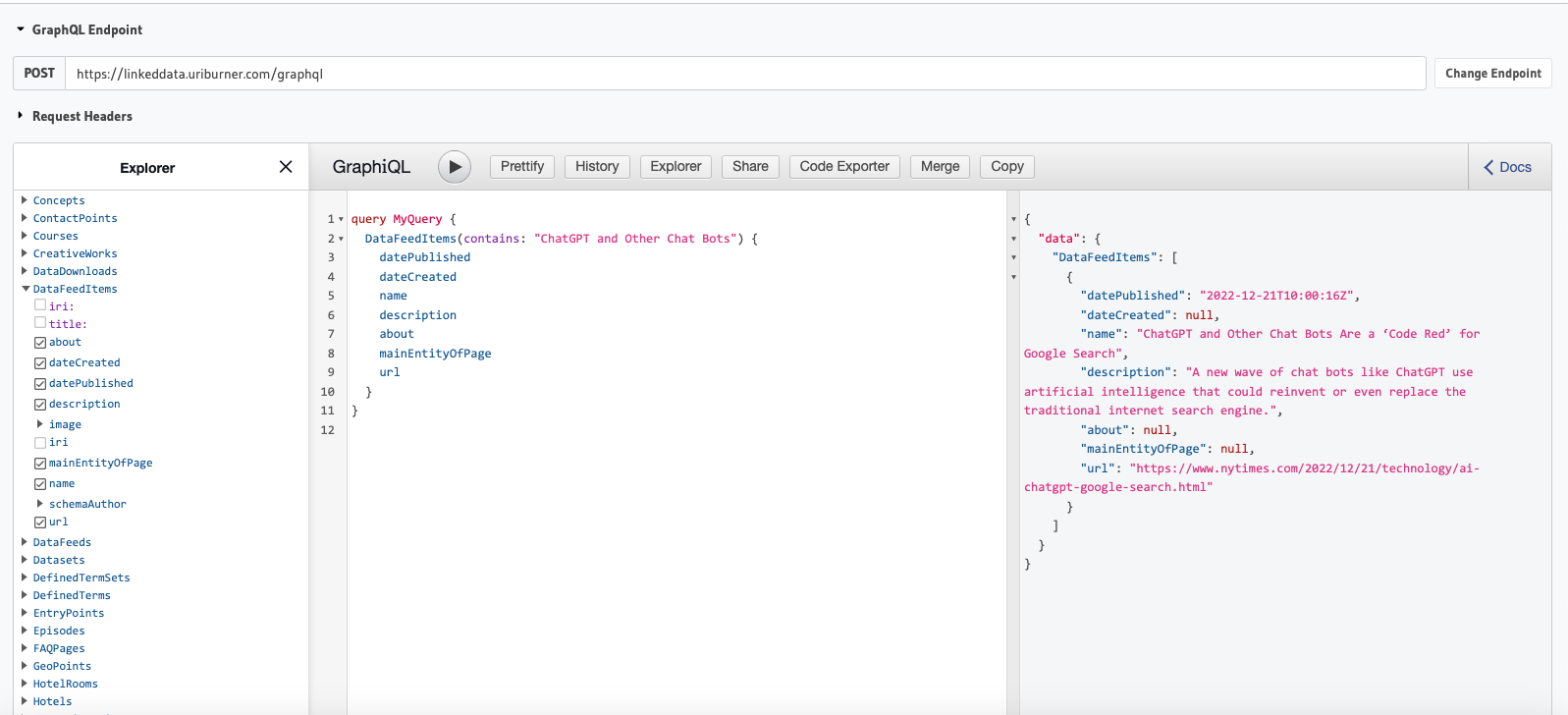
Task: Click the Prettify button
Action: tap(522, 167)
